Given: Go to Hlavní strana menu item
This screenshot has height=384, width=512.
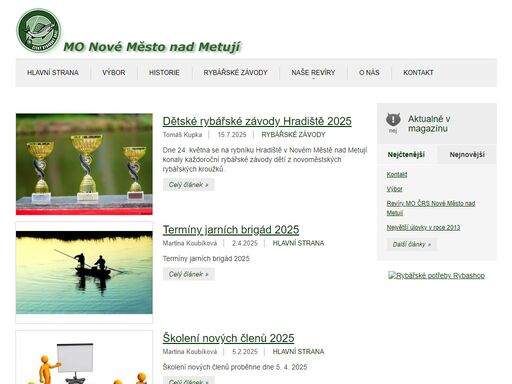Looking at the screenshot, I should (x=53, y=73).
